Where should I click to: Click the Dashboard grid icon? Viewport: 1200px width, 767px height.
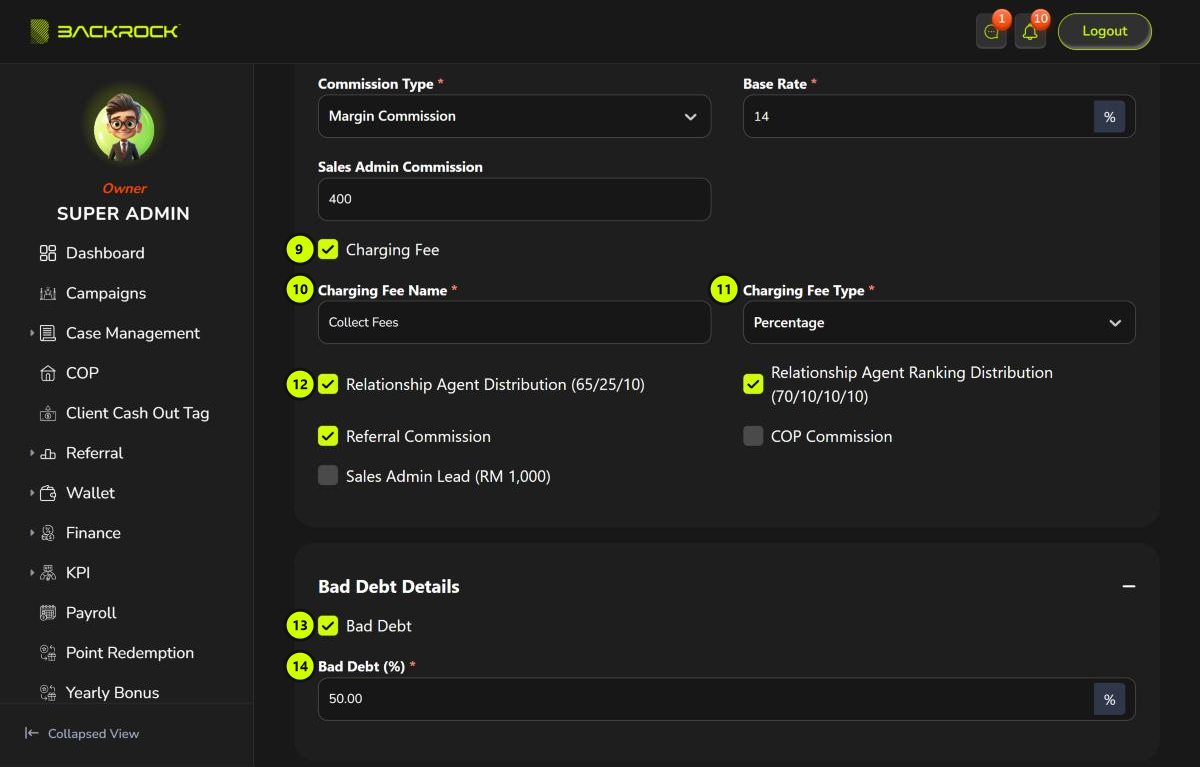coord(48,253)
